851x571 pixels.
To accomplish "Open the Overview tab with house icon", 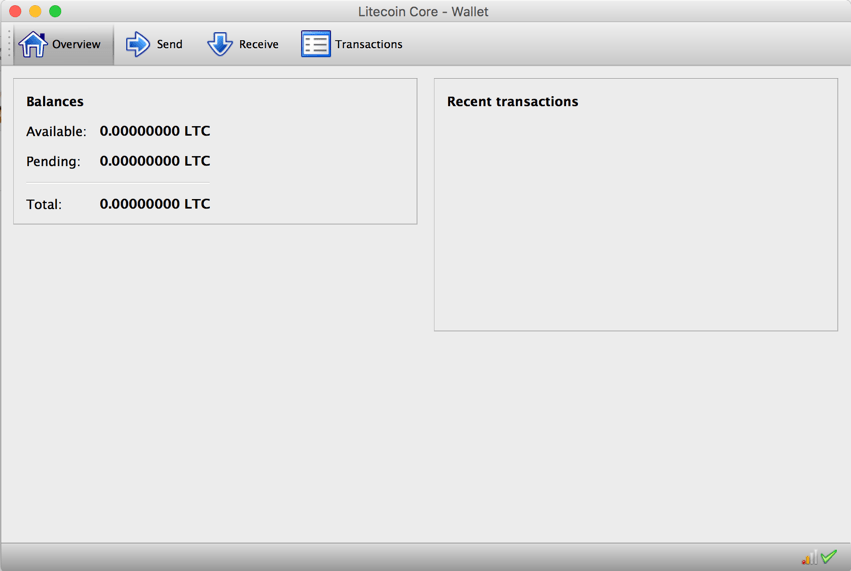I will 63,45.
